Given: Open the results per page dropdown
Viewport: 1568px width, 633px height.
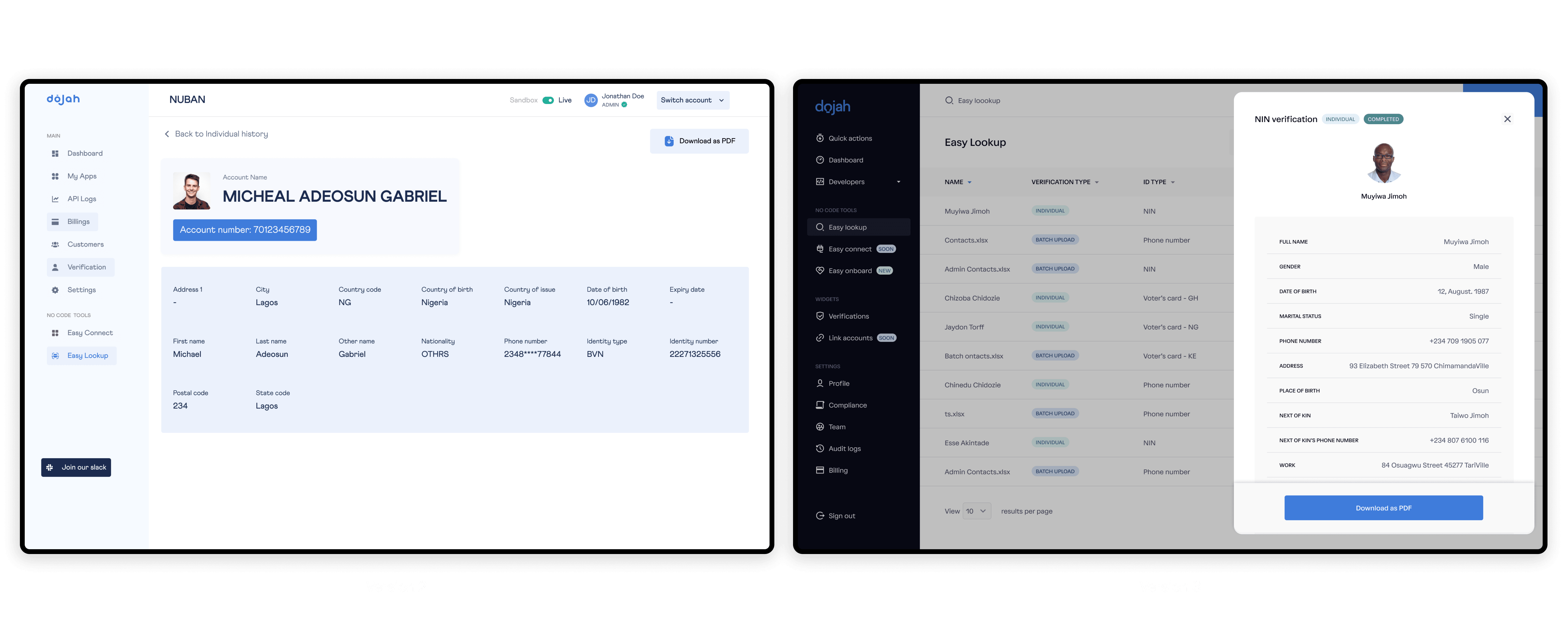Looking at the screenshot, I should pyautogui.click(x=977, y=511).
